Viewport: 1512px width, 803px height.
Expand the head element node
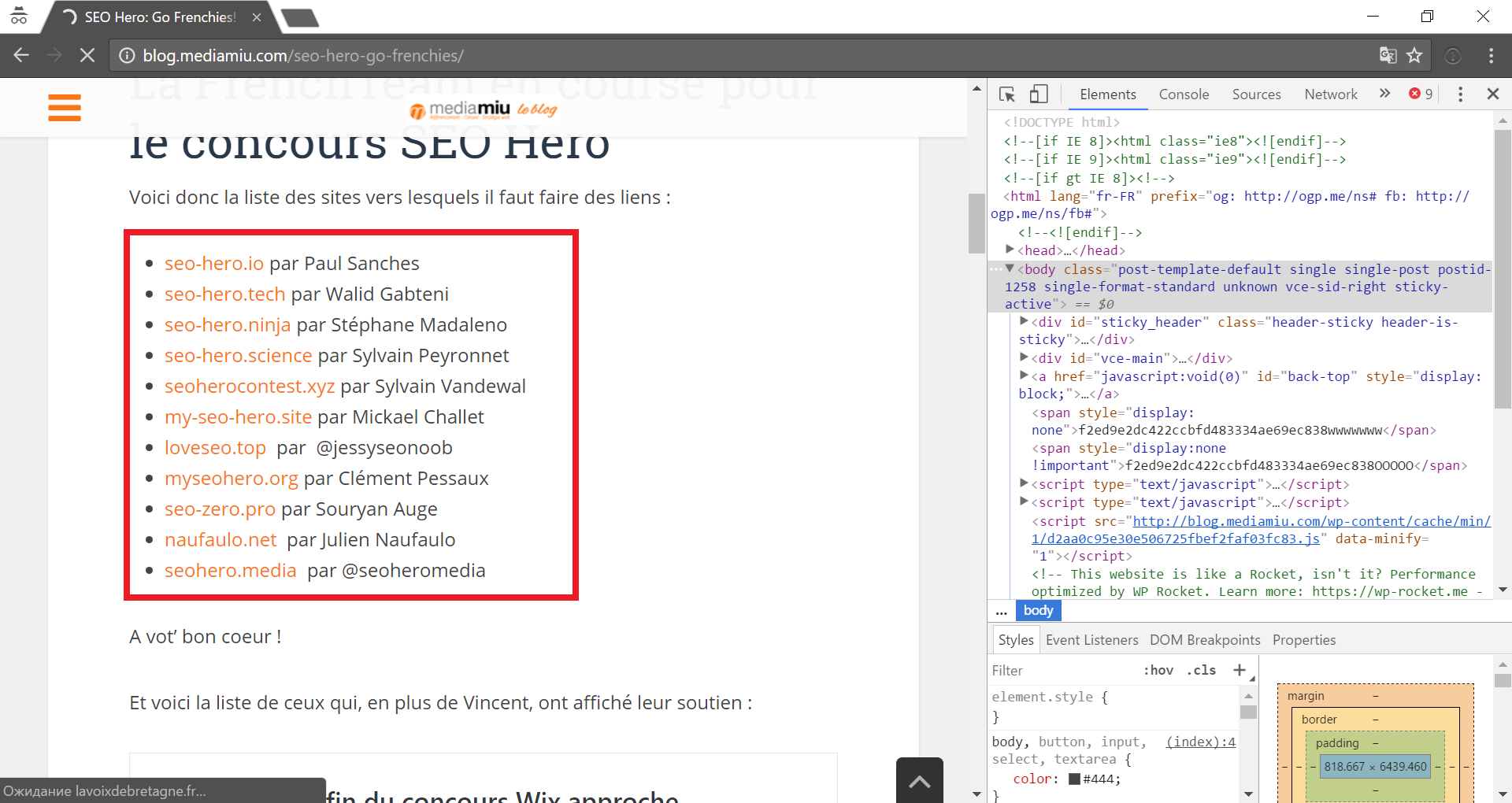click(1010, 250)
